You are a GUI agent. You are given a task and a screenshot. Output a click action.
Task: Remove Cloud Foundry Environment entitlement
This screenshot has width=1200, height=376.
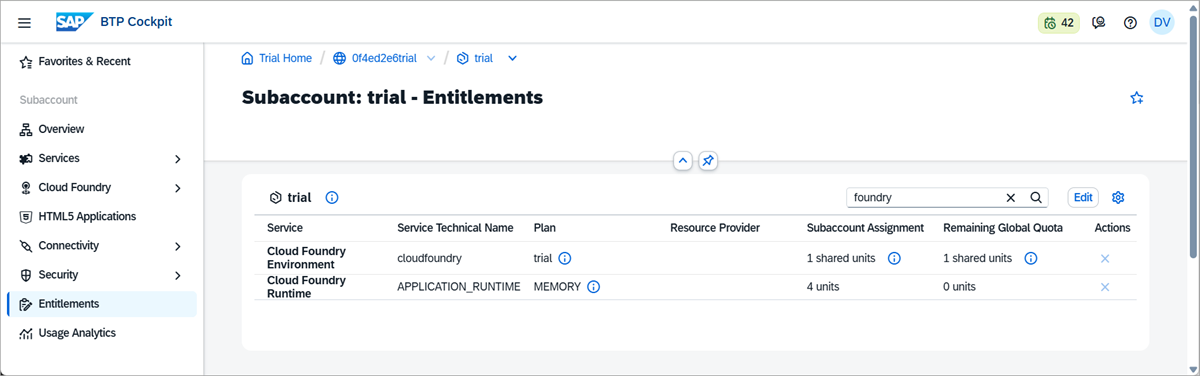1105,258
